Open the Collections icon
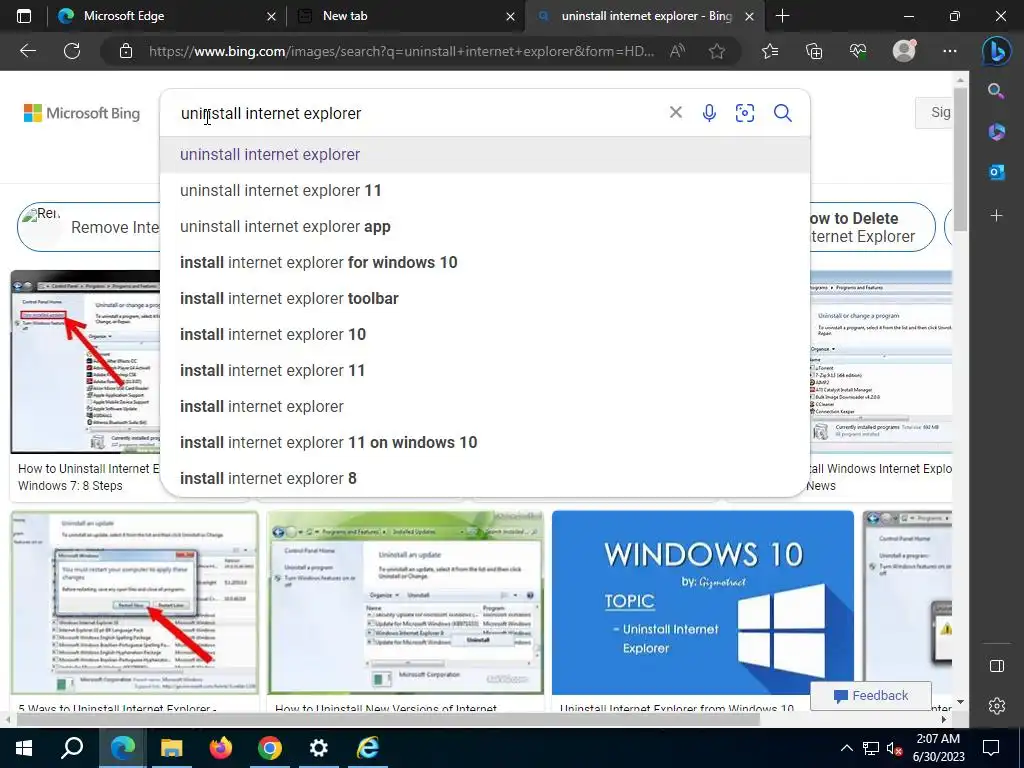Viewport: 1024px width, 768px height. point(814,51)
